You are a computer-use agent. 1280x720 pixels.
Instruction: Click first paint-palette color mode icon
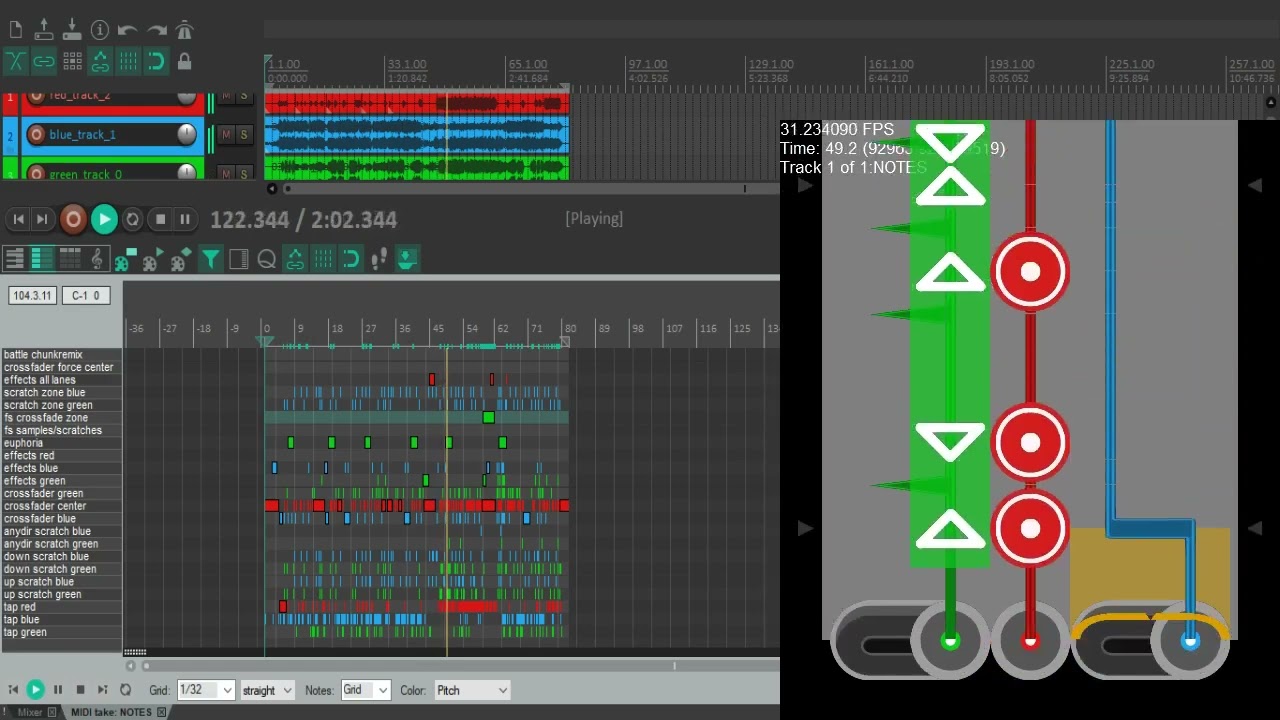point(124,260)
